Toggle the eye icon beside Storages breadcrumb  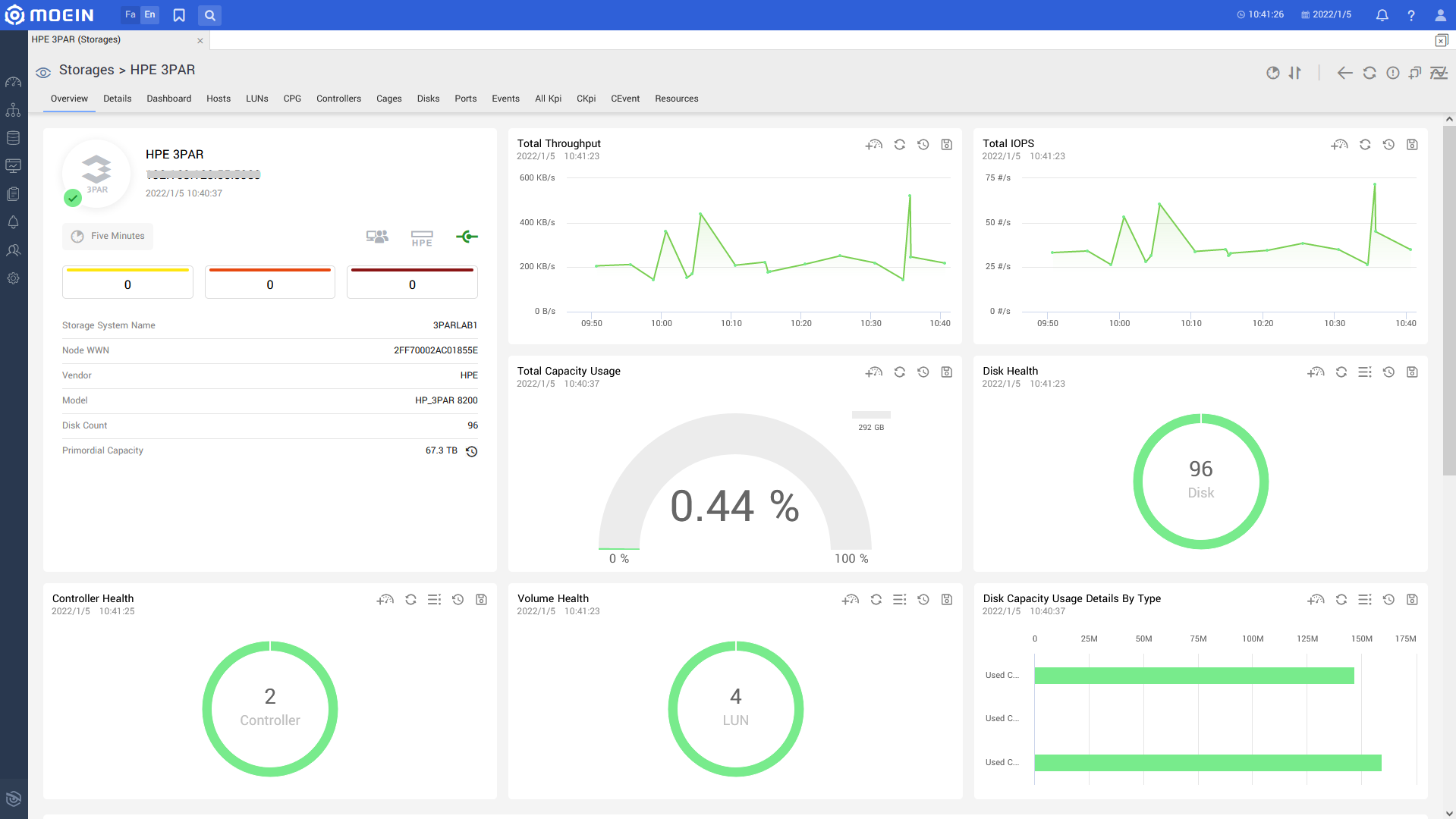pyautogui.click(x=43, y=72)
